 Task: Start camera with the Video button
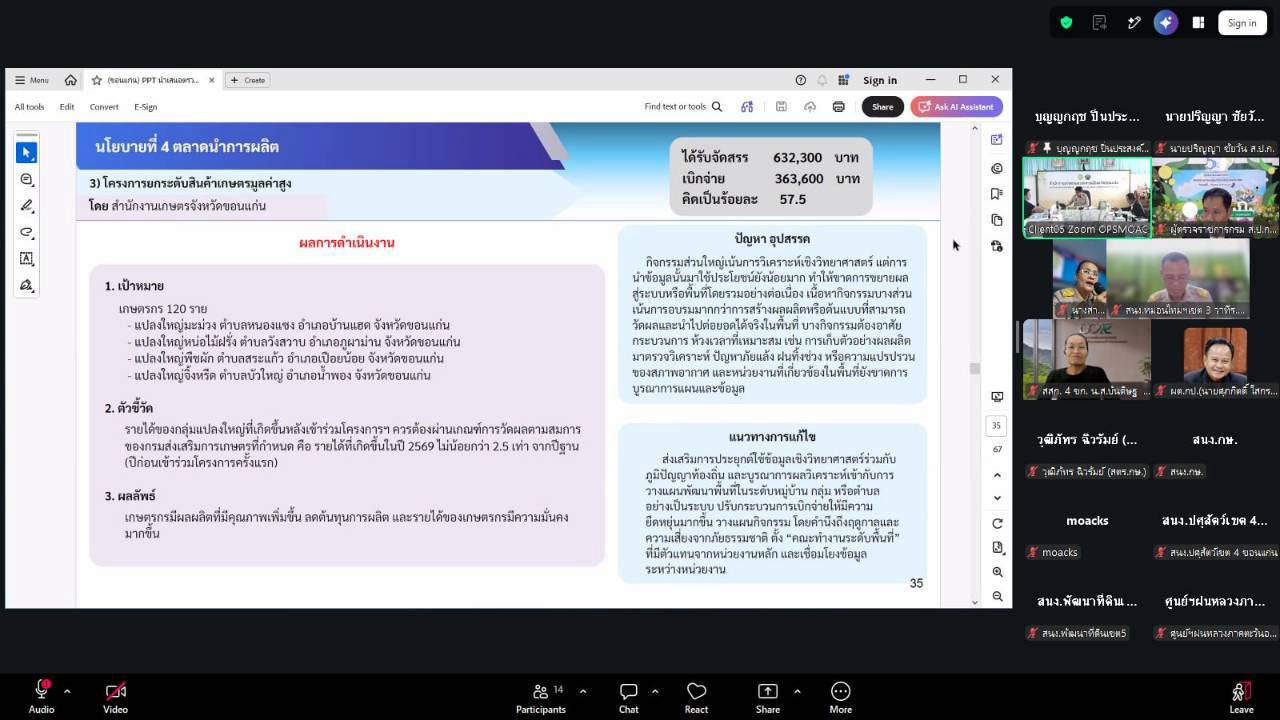pyautogui.click(x=115, y=696)
